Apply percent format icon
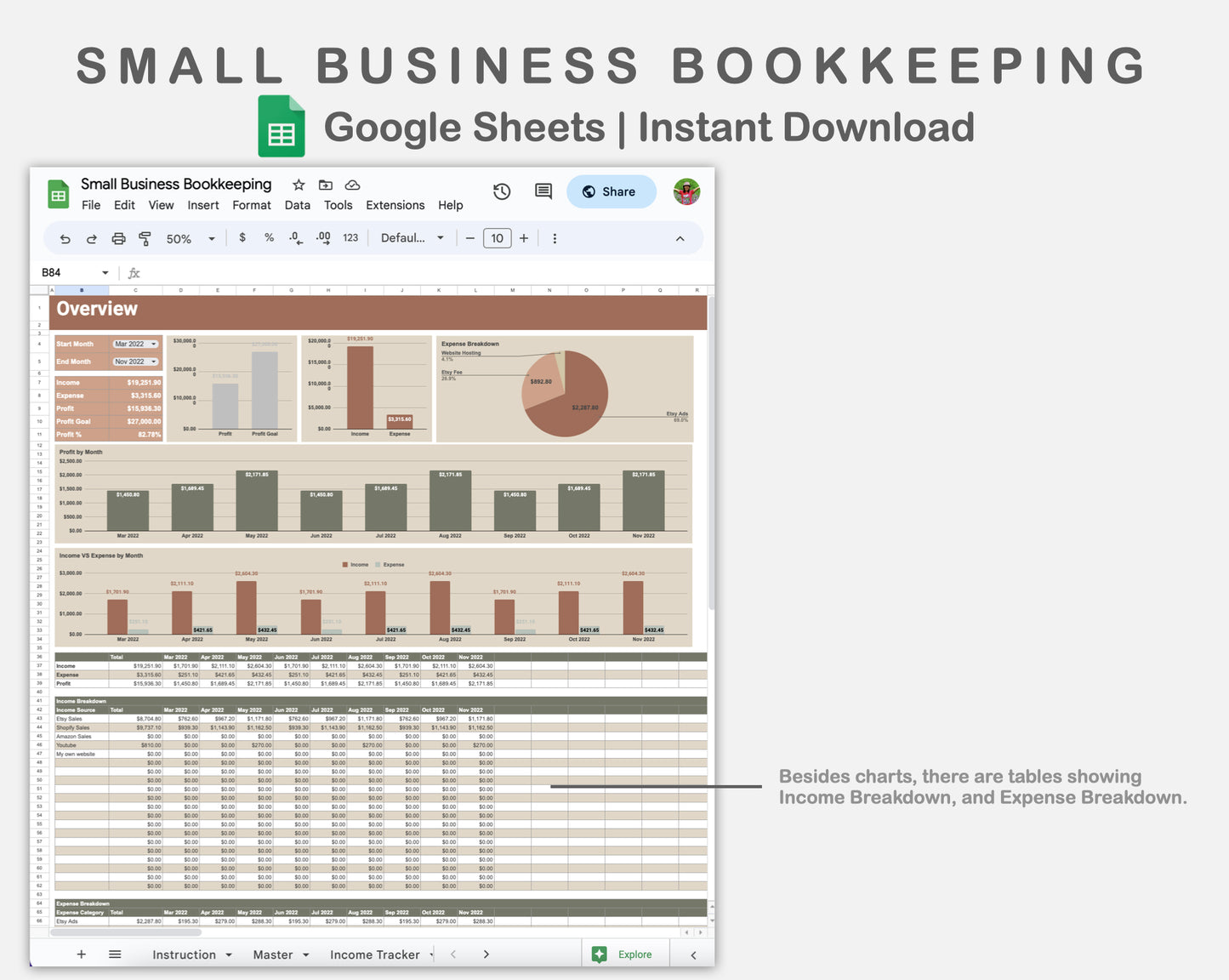The height and width of the screenshot is (980, 1229). (x=269, y=238)
